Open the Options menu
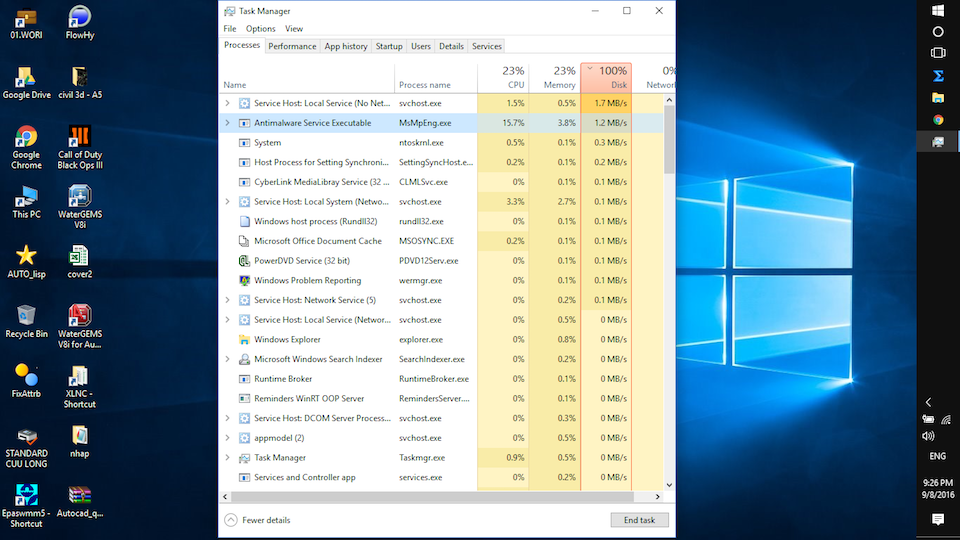 click(260, 29)
